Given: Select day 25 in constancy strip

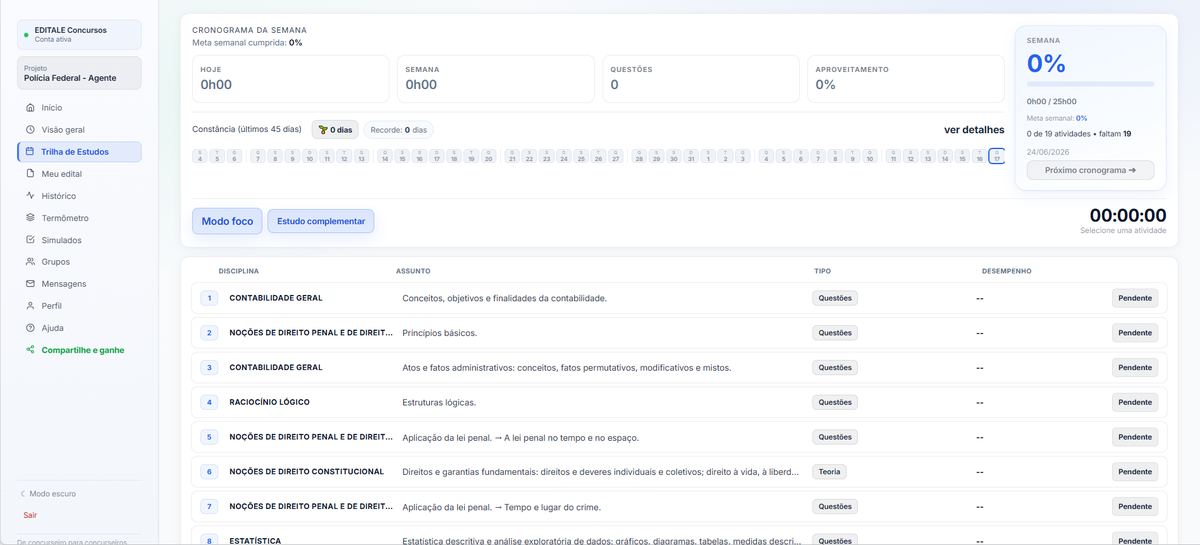Looking at the screenshot, I should click(x=581, y=156).
